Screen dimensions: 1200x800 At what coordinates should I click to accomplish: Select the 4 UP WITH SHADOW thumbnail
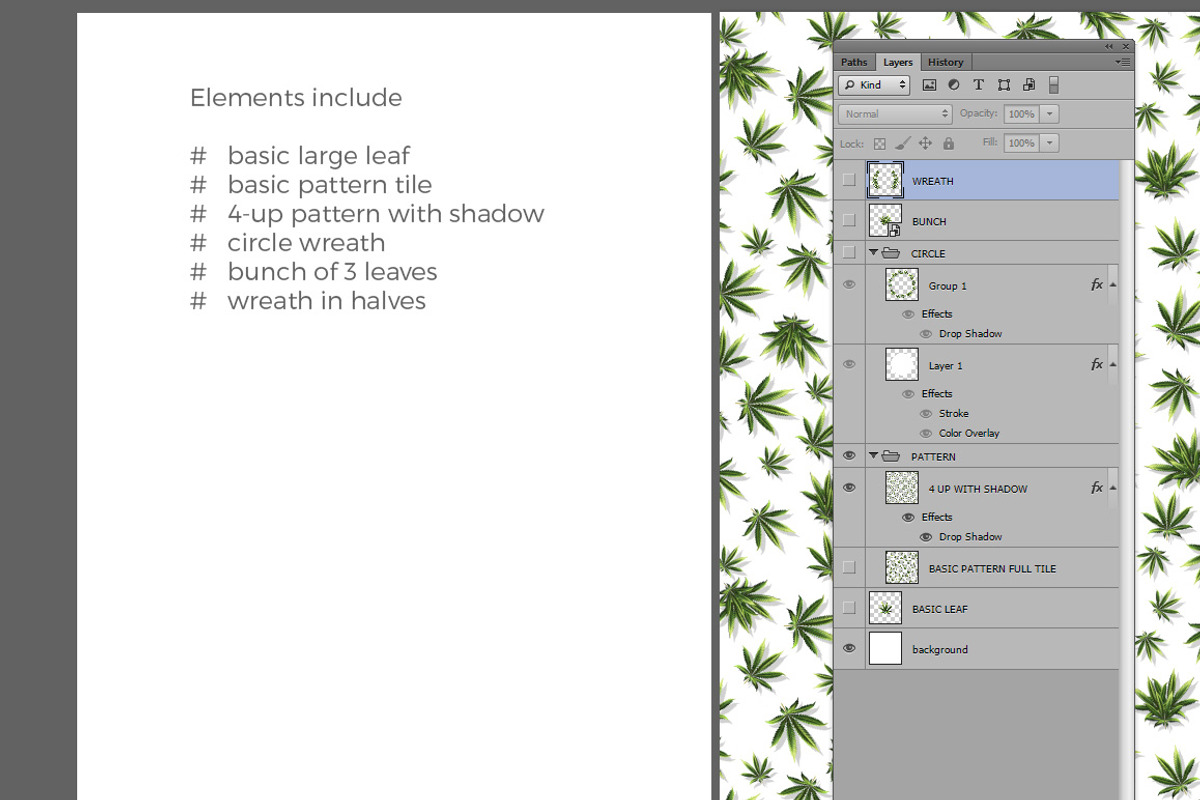pos(902,488)
